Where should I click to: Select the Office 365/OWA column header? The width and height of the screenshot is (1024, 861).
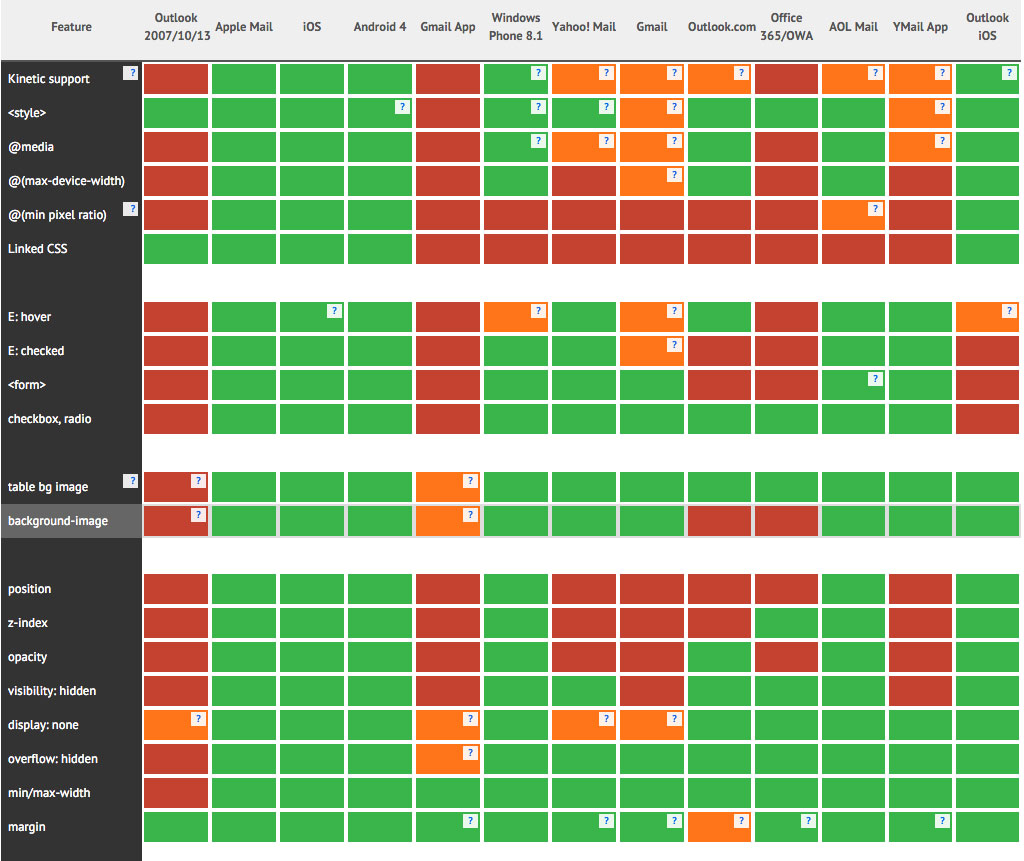[786, 27]
